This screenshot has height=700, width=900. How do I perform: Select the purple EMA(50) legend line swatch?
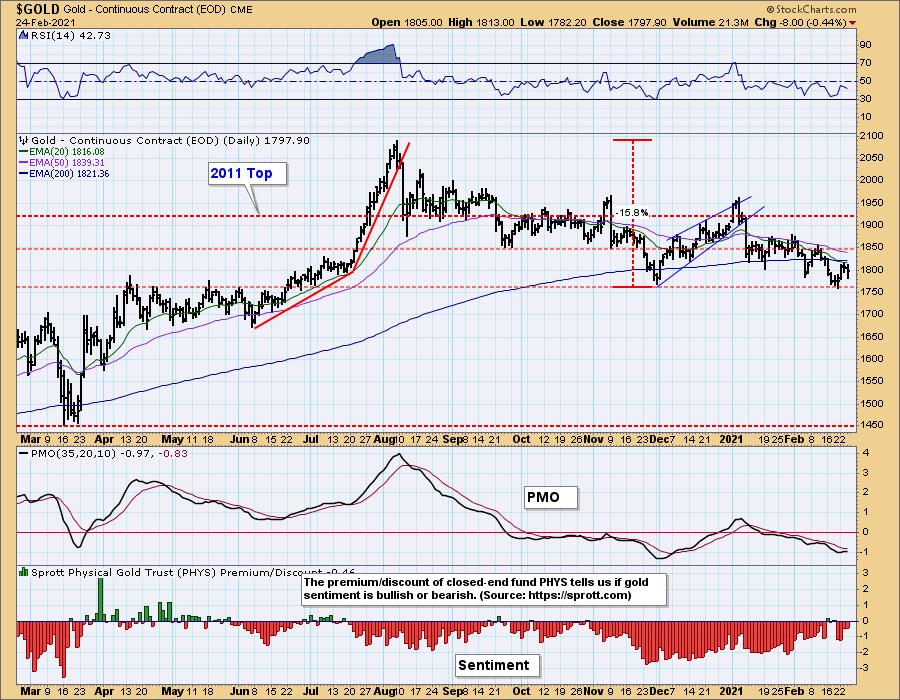[24, 163]
